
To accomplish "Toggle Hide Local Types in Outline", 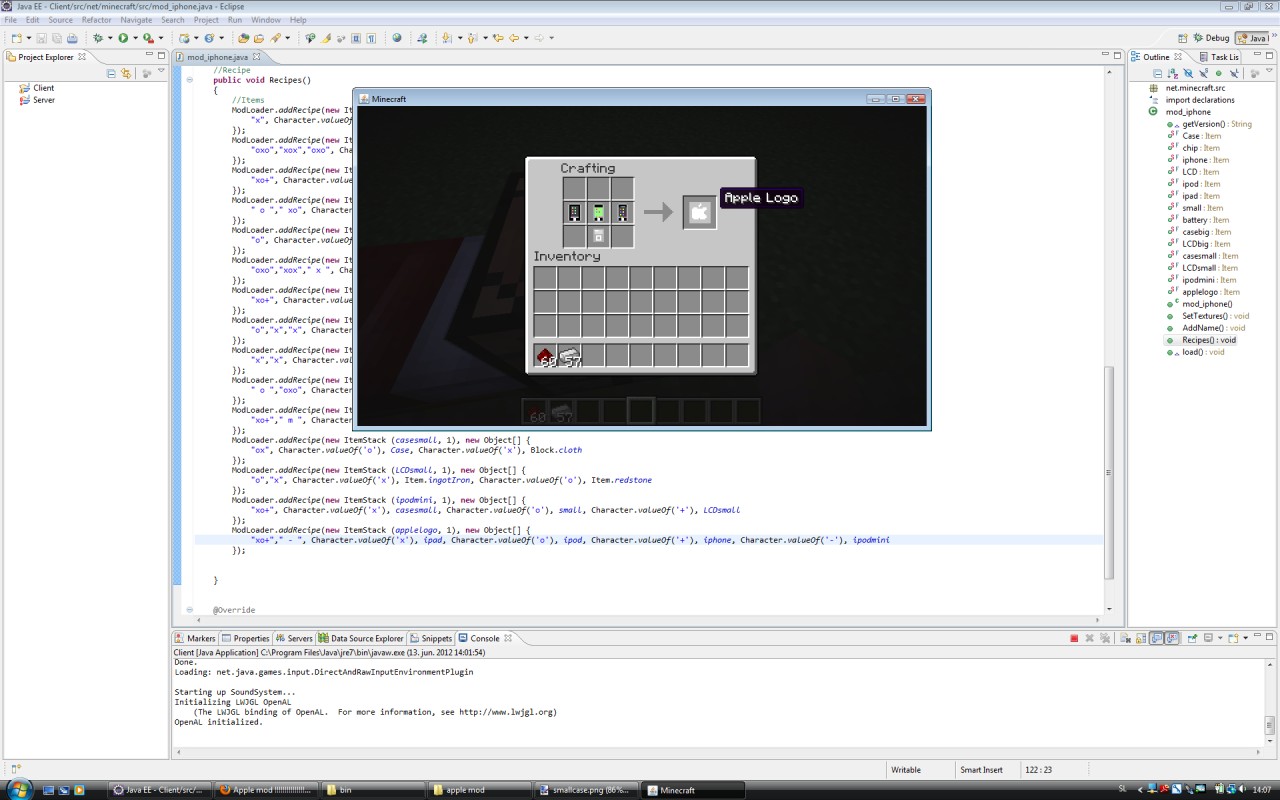I will [x=1234, y=73].
